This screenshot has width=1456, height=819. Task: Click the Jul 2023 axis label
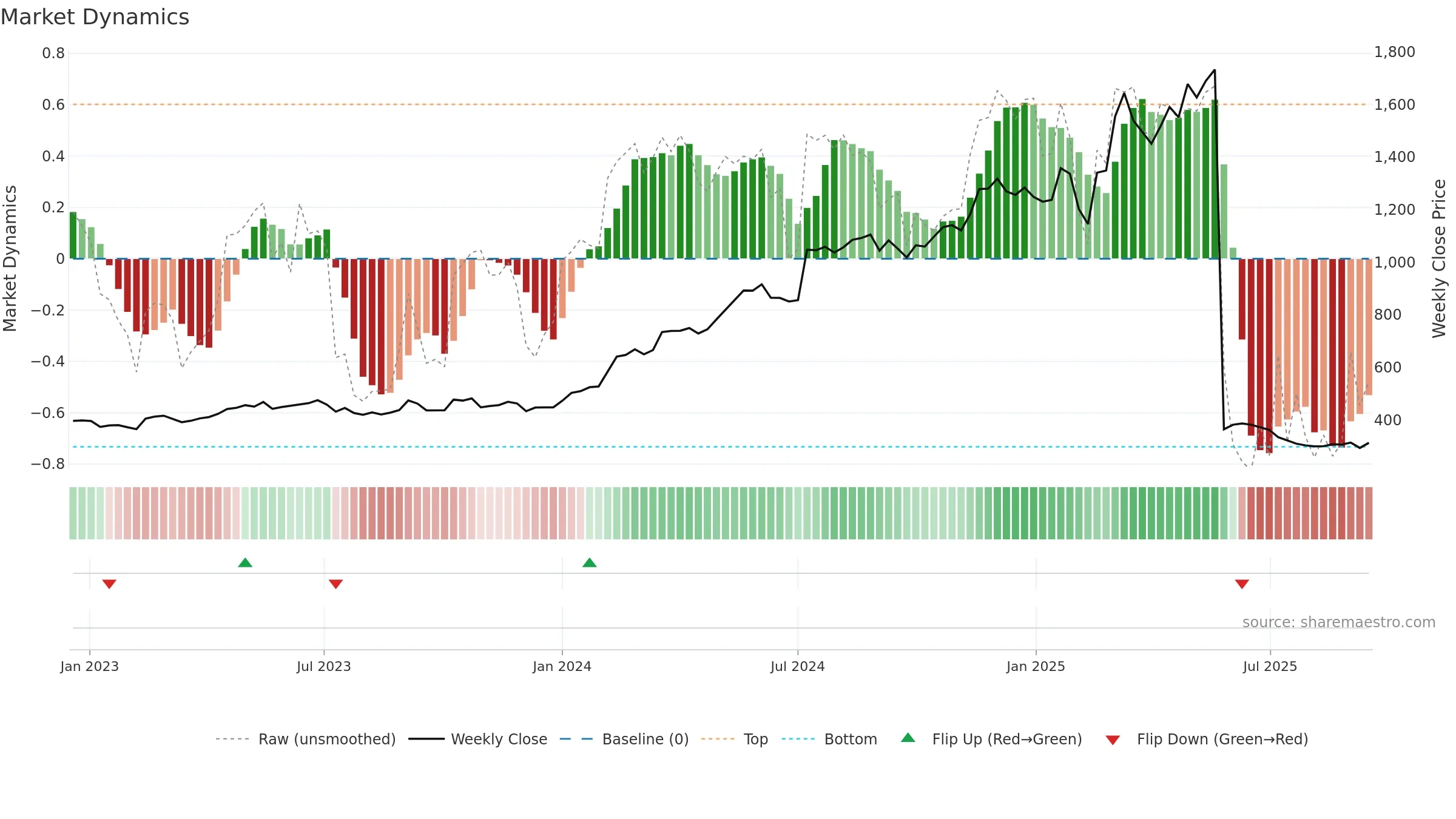tap(324, 666)
